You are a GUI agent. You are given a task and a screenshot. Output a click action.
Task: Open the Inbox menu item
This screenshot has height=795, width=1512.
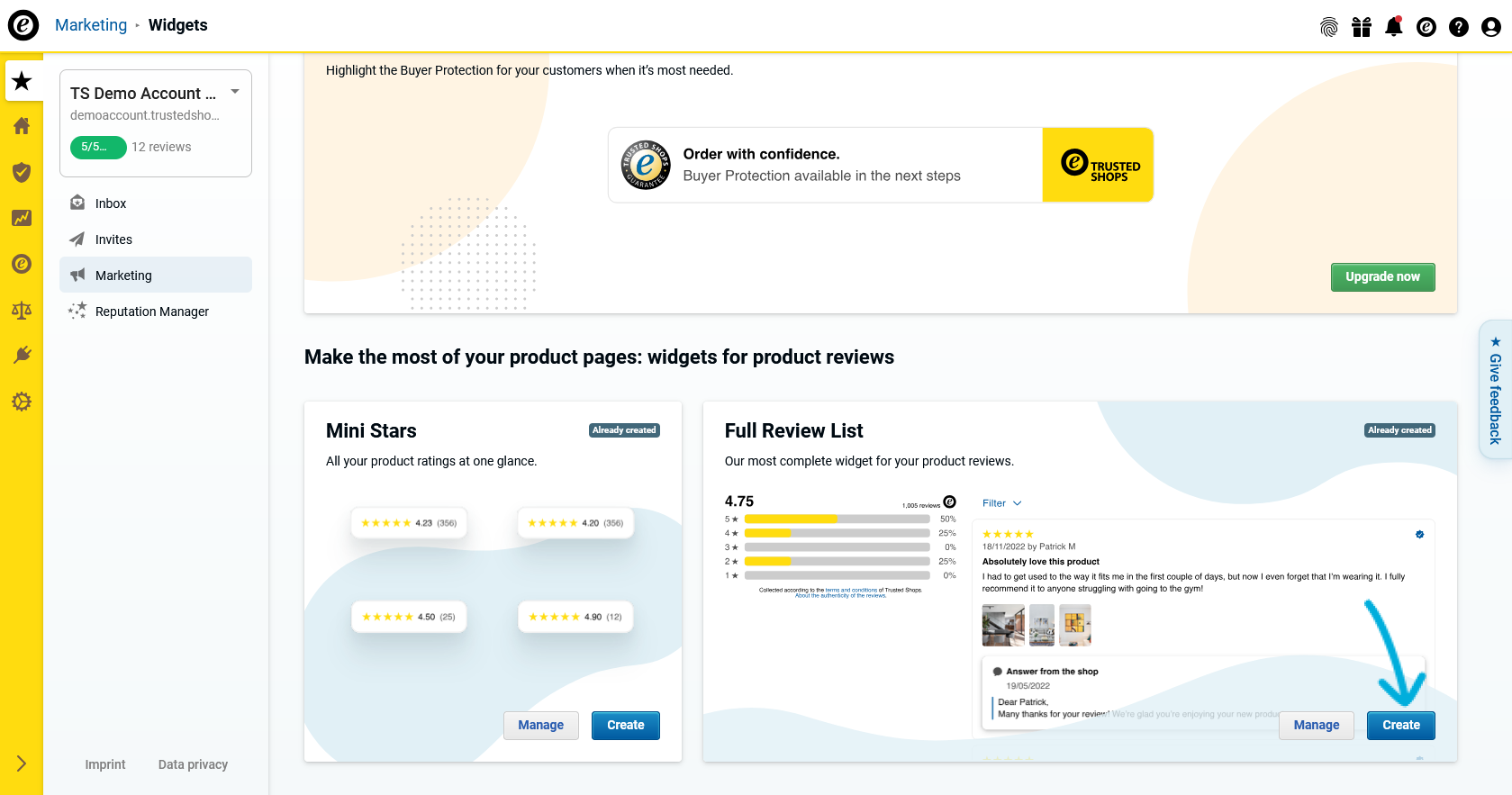(x=156, y=203)
